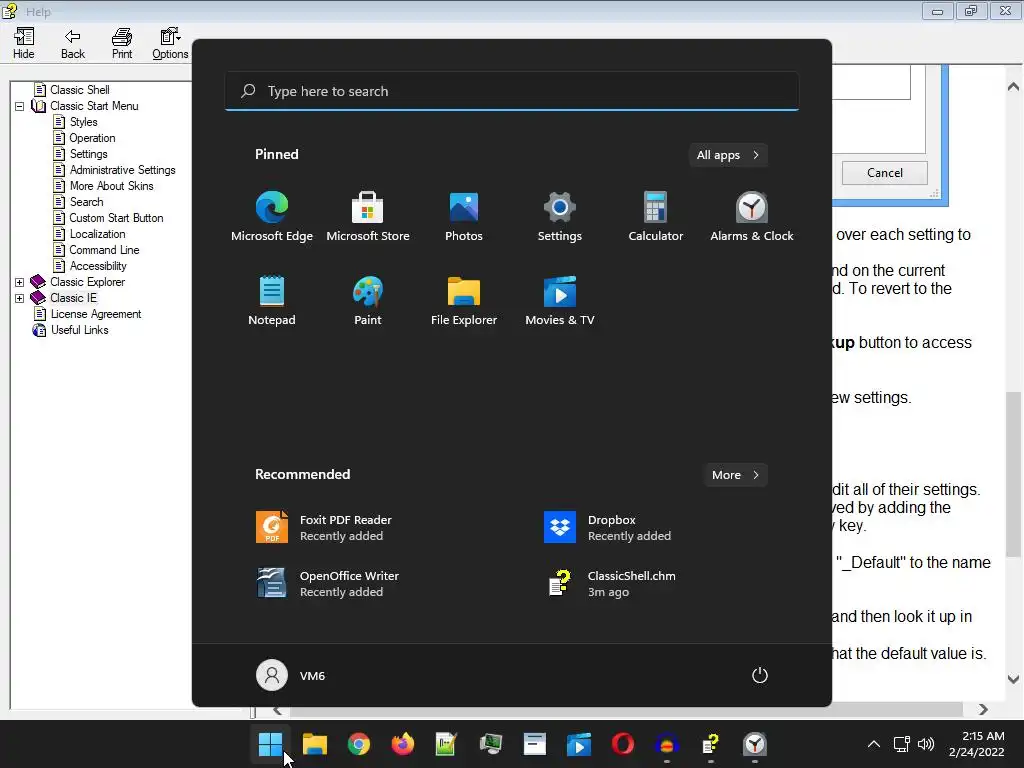Viewport: 1024px width, 768px height.
Task: Launch Firefox from the taskbar
Action: point(402,744)
